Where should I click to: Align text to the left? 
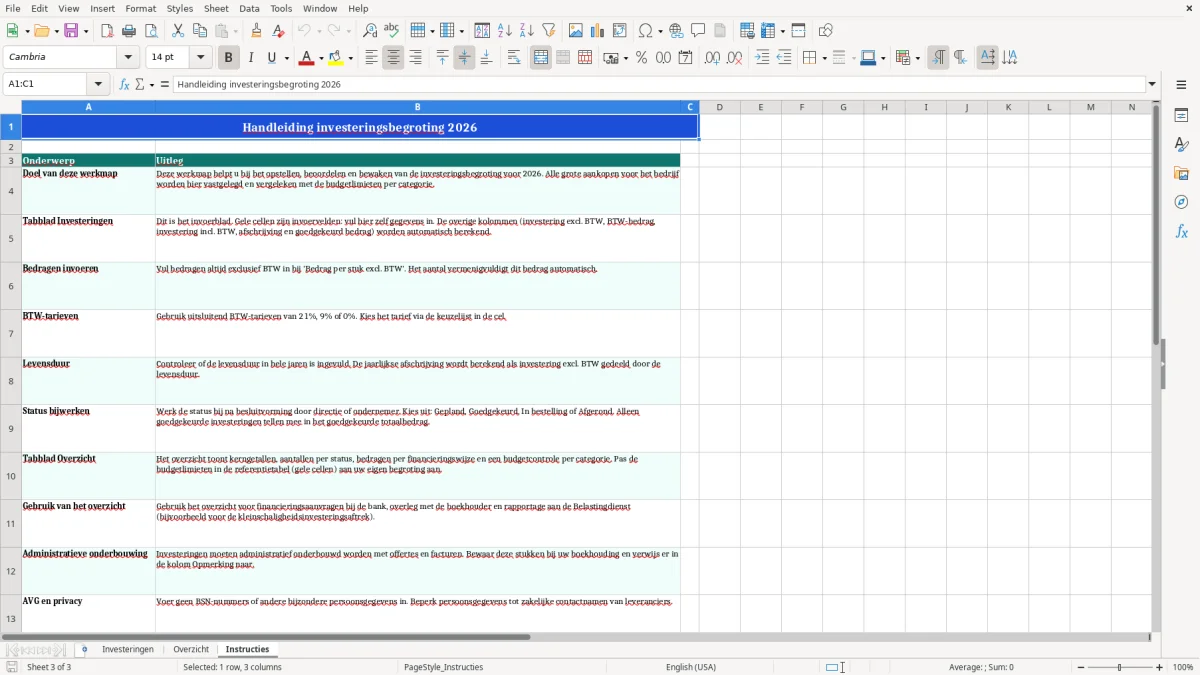pos(371,58)
